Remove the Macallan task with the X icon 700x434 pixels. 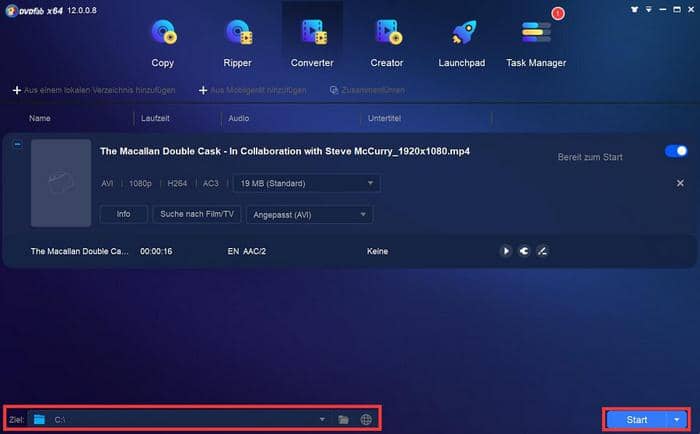(x=680, y=183)
